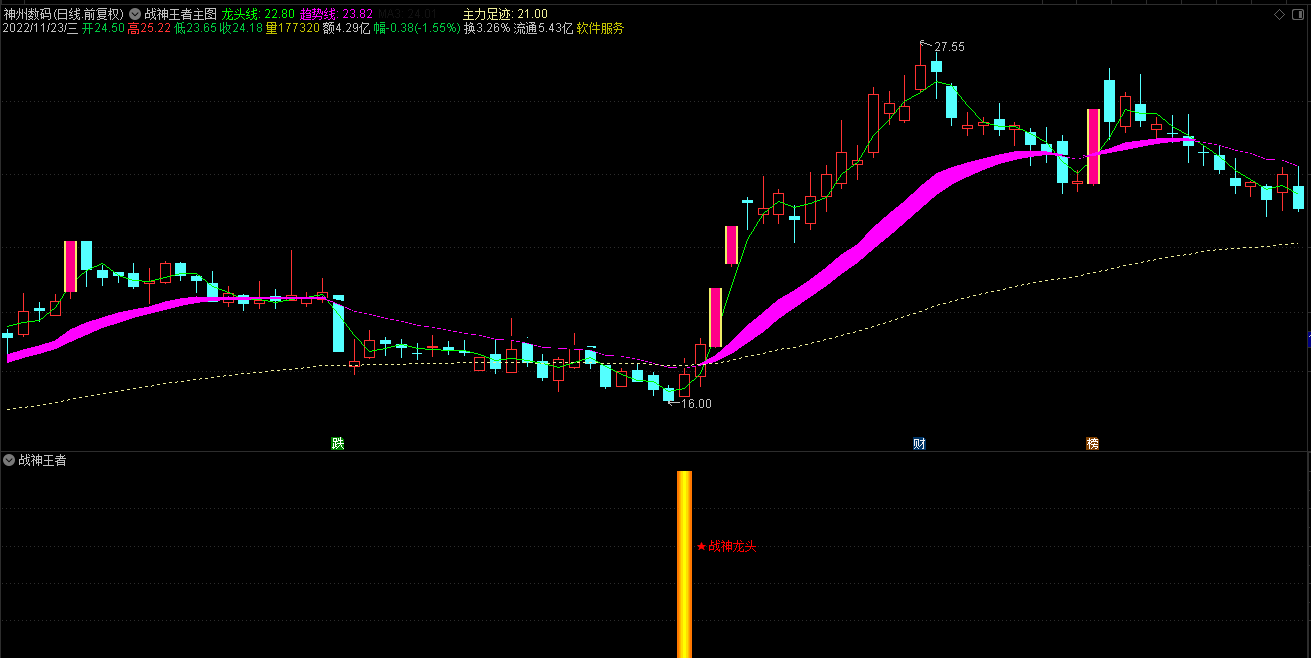Click the 神州数码 stock title
Screen dimensions: 1311x658
pyautogui.click(x=28, y=14)
